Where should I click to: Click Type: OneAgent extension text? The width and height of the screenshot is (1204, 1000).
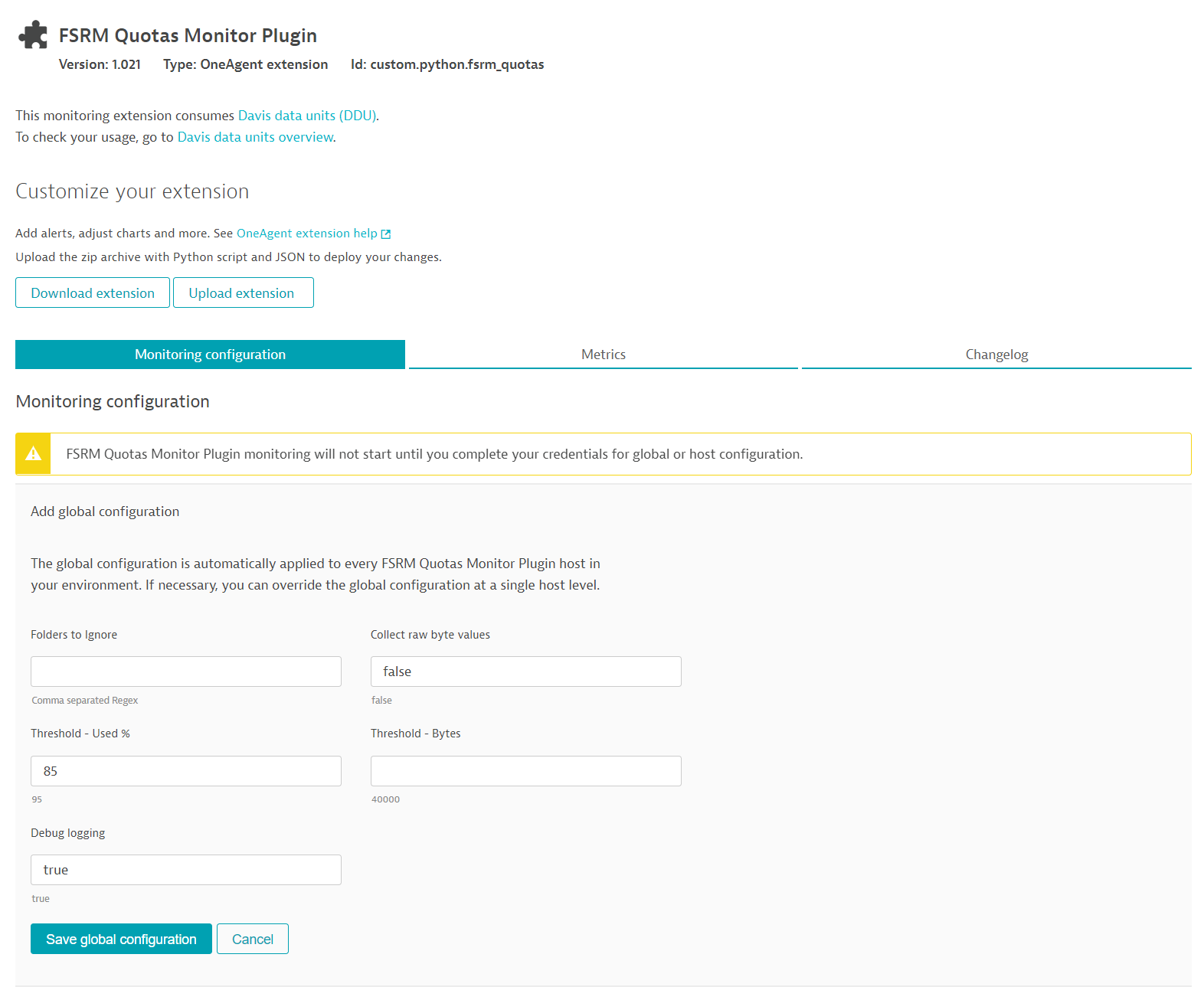coord(245,64)
